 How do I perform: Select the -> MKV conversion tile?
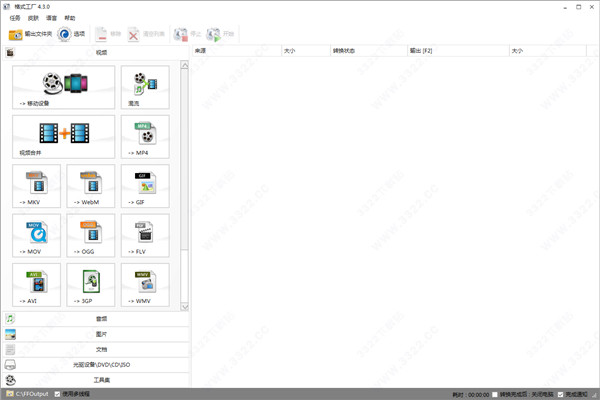tap(36, 186)
